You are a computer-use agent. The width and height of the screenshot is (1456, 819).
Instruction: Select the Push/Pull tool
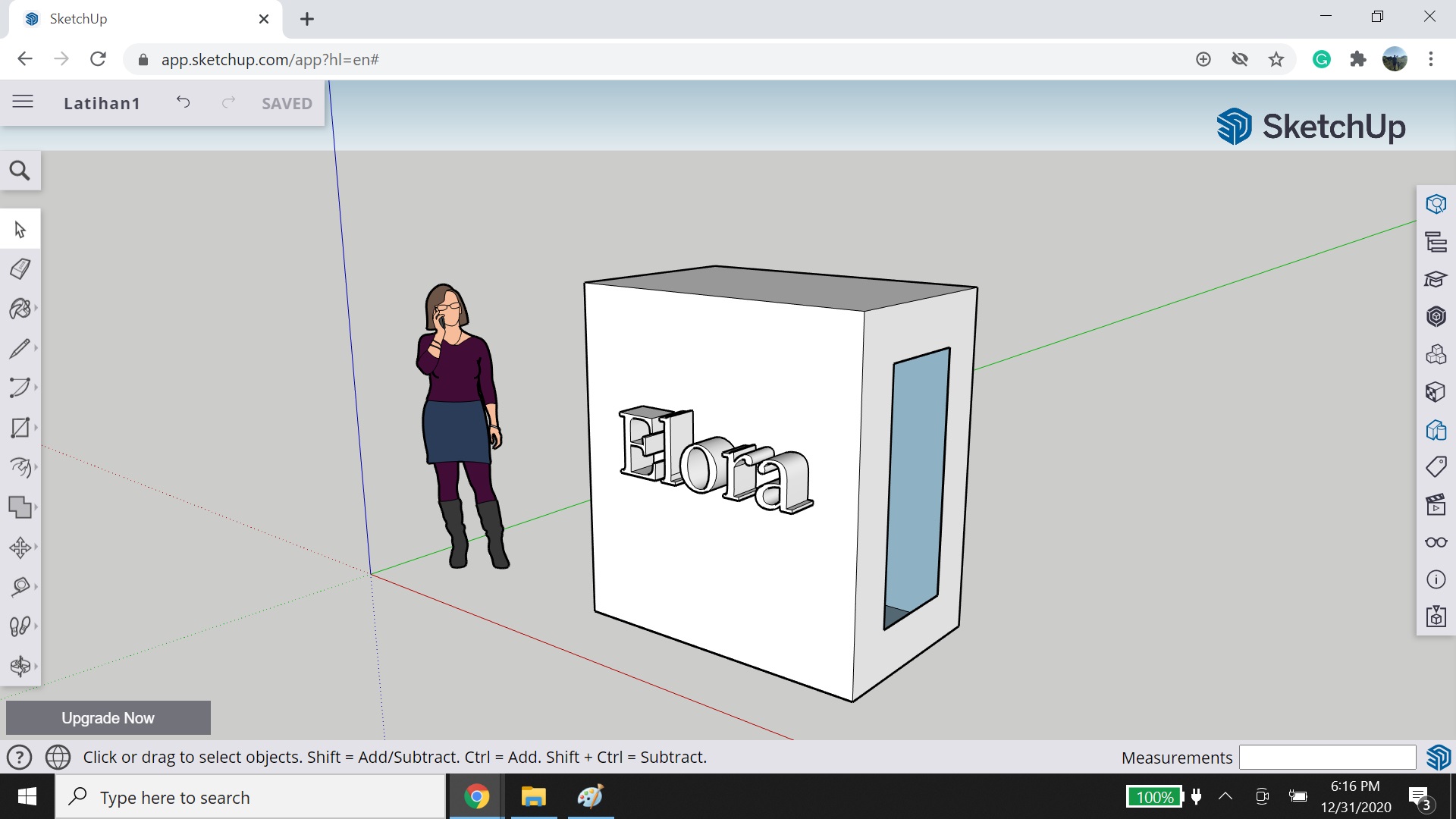[19, 467]
